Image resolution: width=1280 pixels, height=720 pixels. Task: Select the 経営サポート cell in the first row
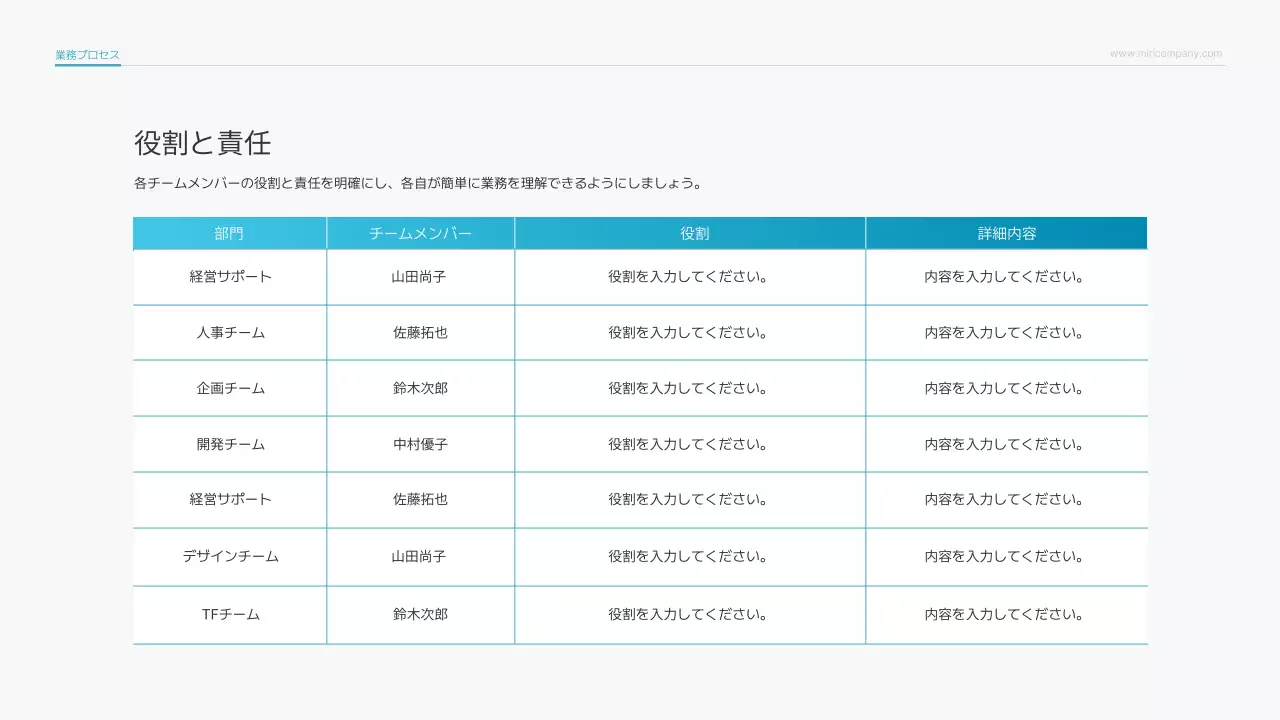pyautogui.click(x=229, y=277)
